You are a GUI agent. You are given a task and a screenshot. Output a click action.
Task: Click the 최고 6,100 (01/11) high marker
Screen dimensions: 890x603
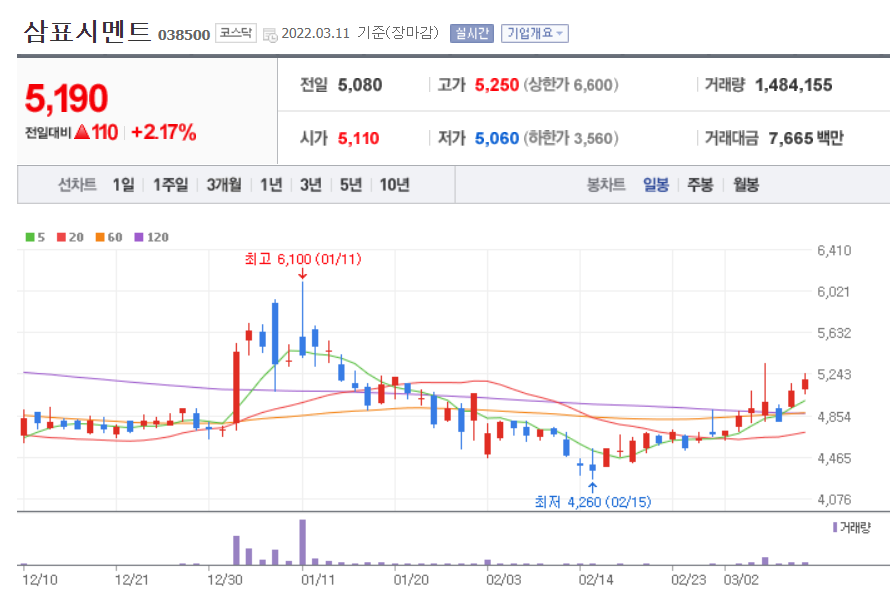[303, 259]
